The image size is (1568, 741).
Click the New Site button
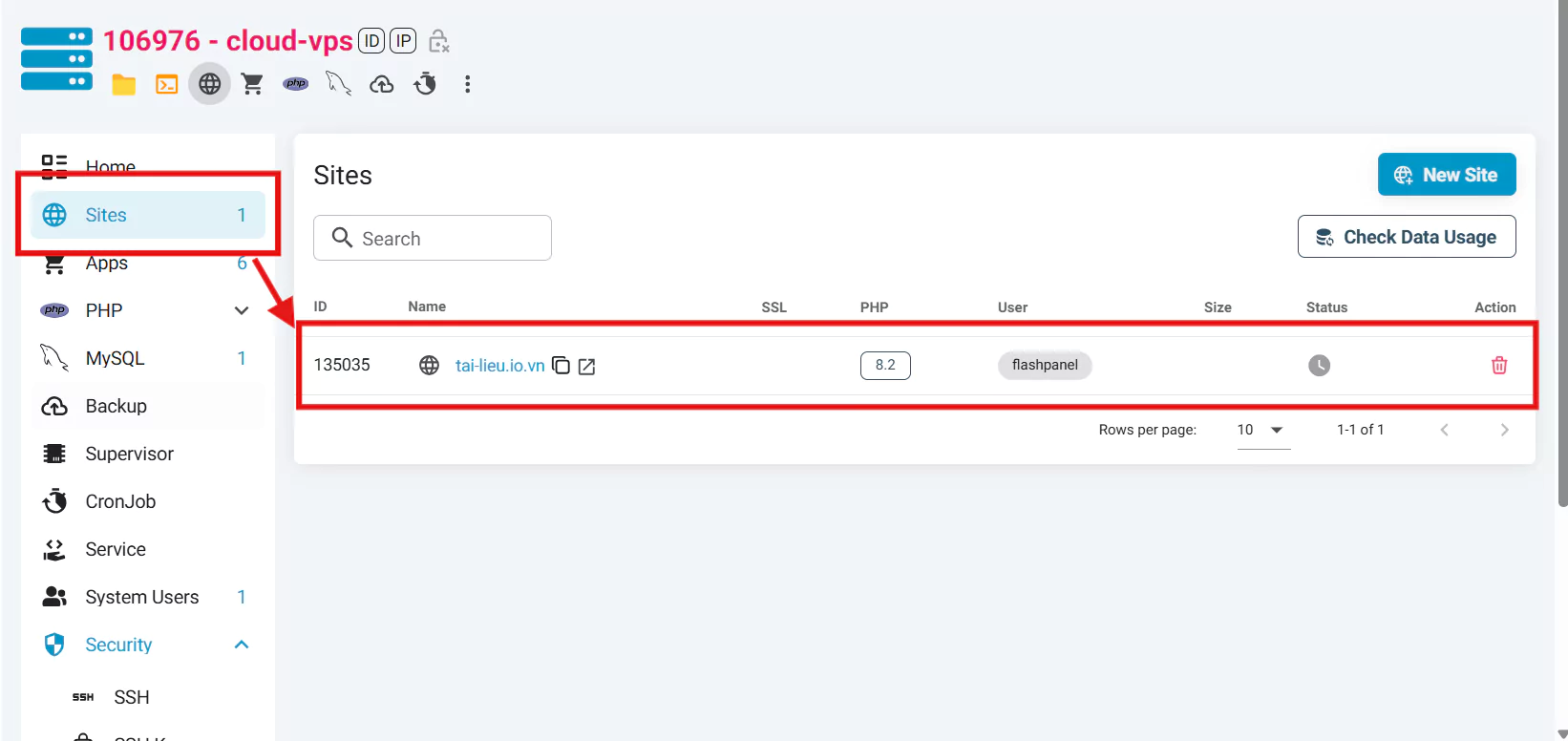click(1446, 175)
